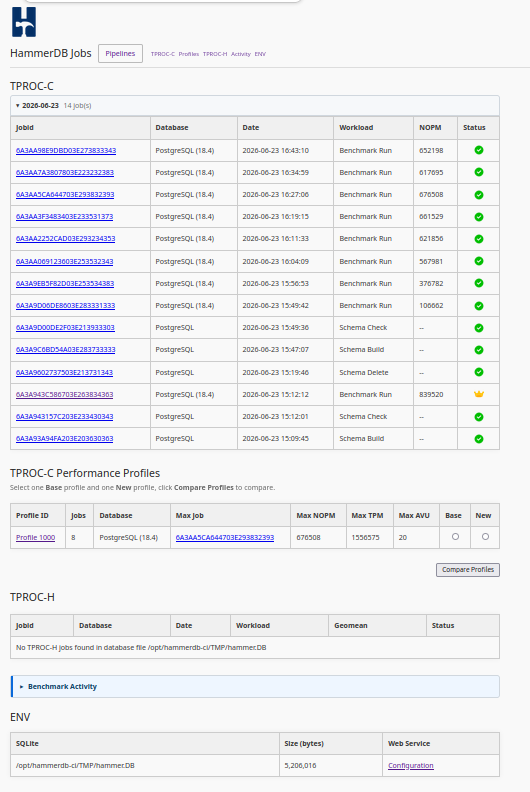Viewport: 530px width, 792px height.
Task: Open job 6A3AA3F3483403E233531373
Action: click(64, 217)
